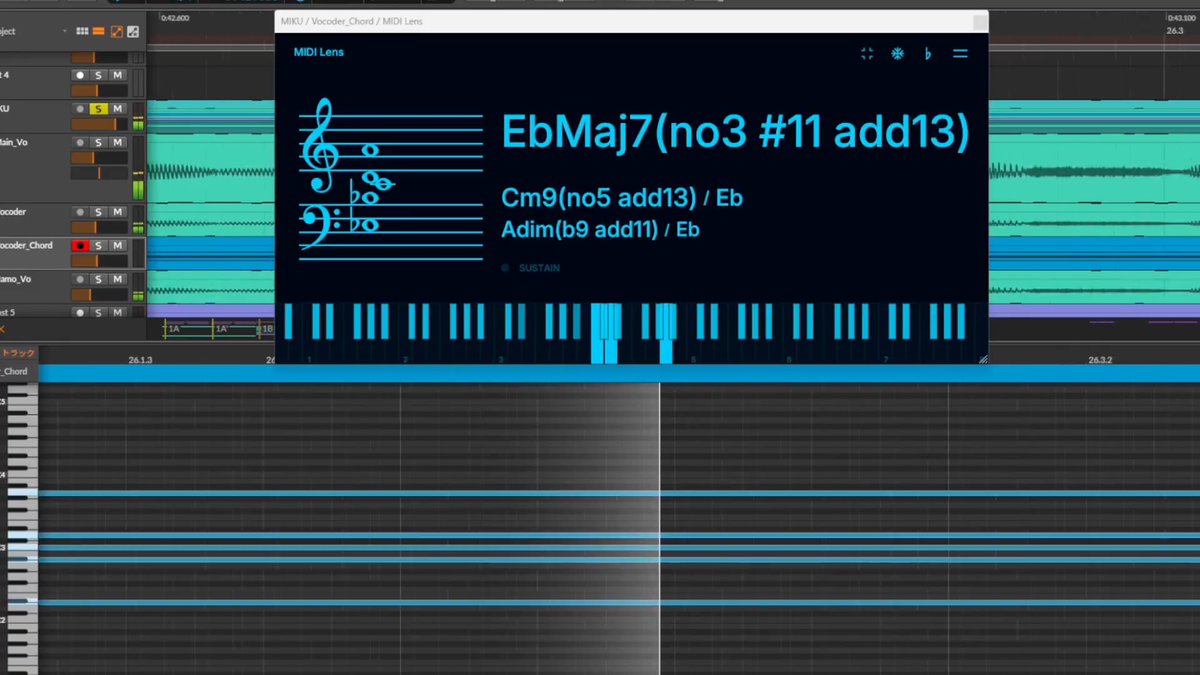
Task: Adjust the Main_Vo track pan slider
Action: click(x=100, y=174)
